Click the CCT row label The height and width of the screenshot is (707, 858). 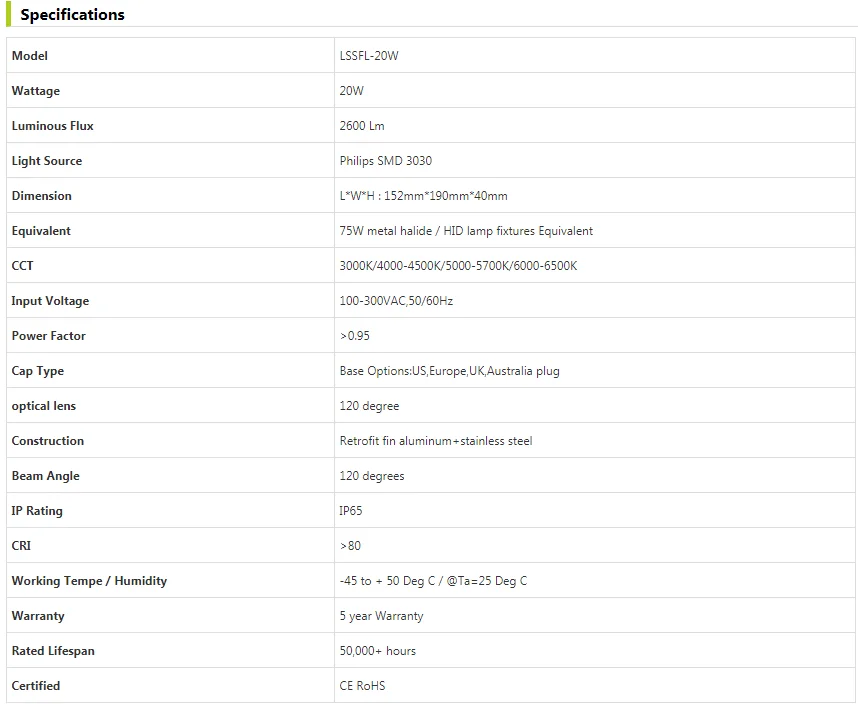tap(23, 266)
